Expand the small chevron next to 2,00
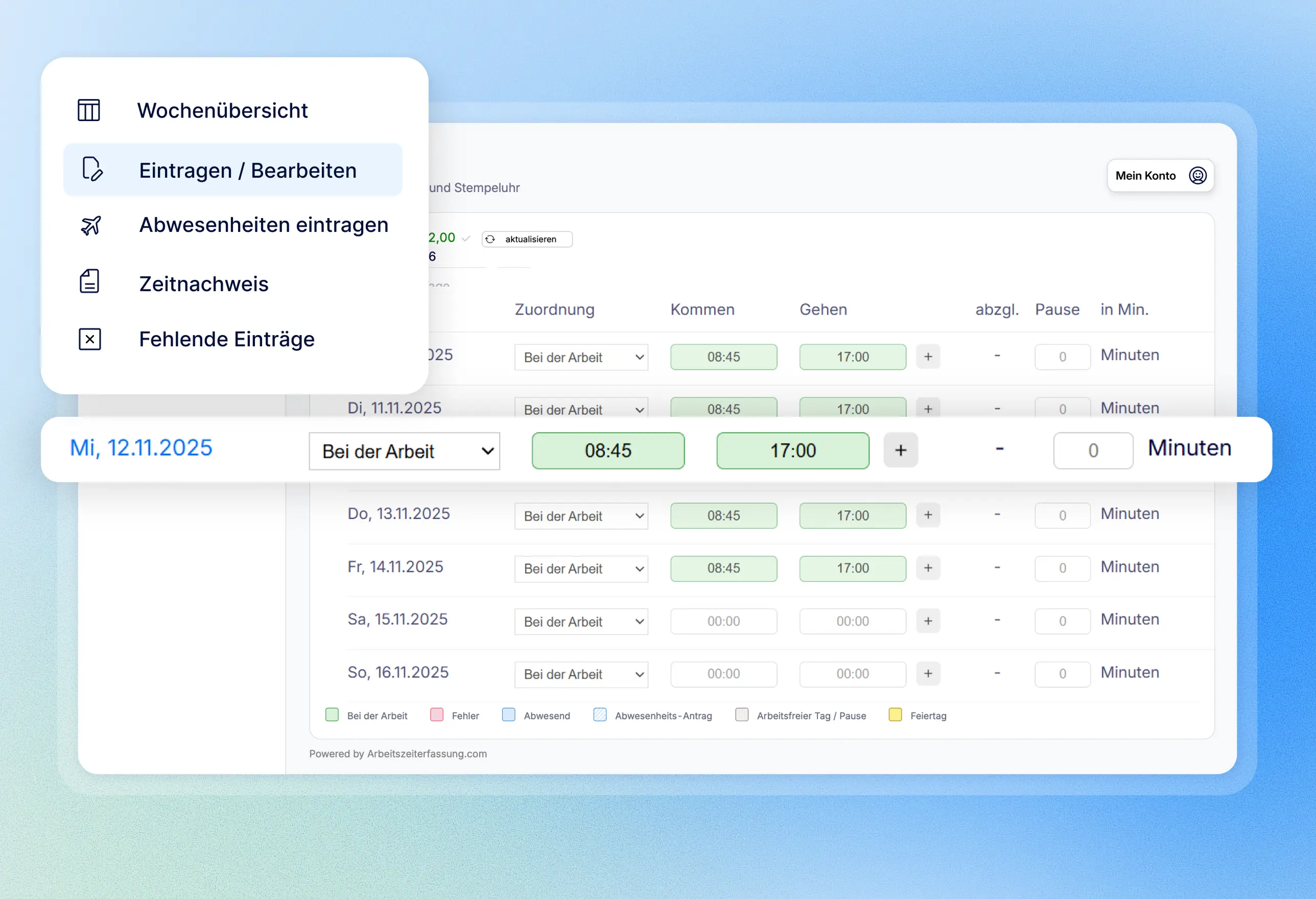The height and width of the screenshot is (899, 1316). (x=466, y=239)
